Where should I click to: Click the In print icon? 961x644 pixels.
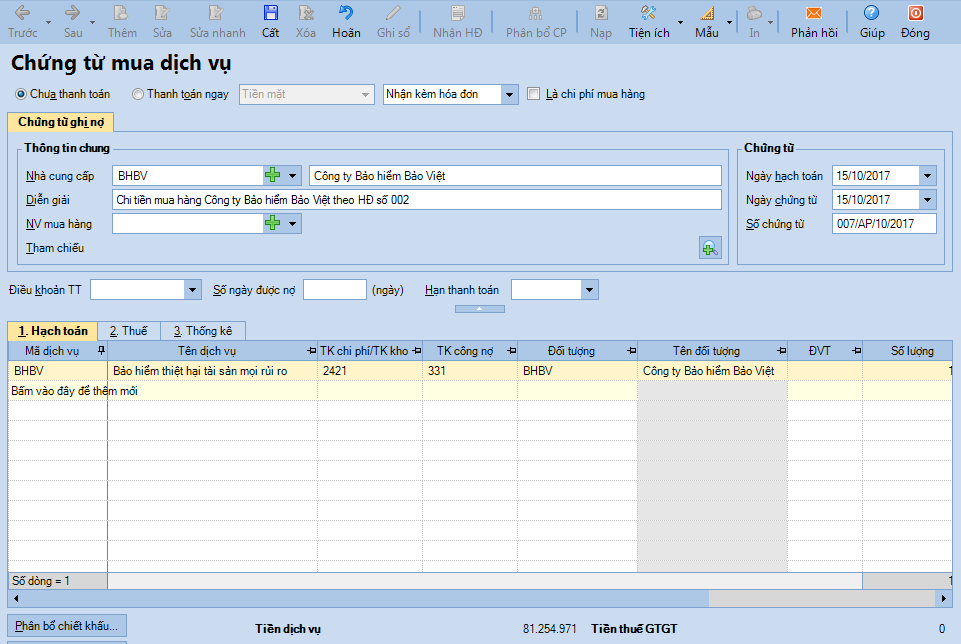click(754, 21)
